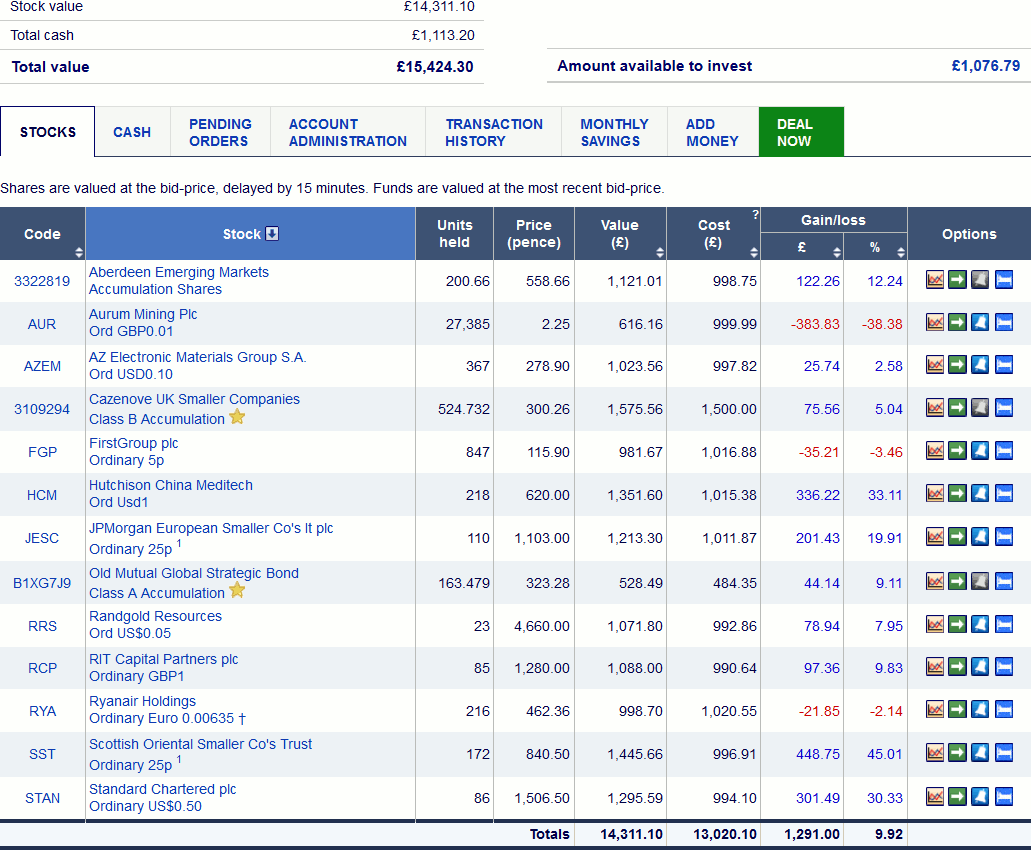Open chart icon for Randgold Resources
Image resolution: width=1031 pixels, height=850 pixels.
tap(934, 625)
